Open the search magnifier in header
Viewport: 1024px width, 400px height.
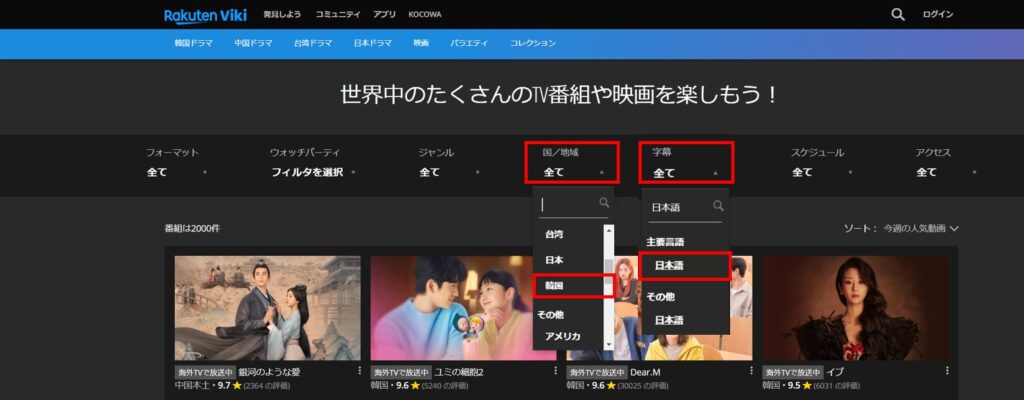pyautogui.click(x=898, y=14)
